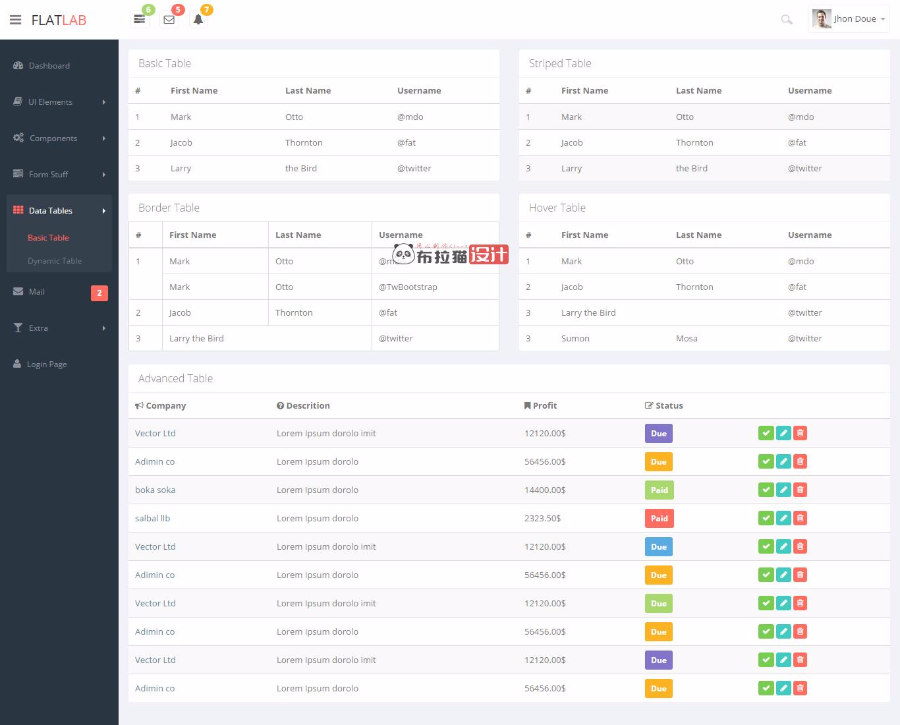Collapse the Data Tables arrow
Image resolution: width=900 pixels, height=725 pixels.
tap(104, 211)
